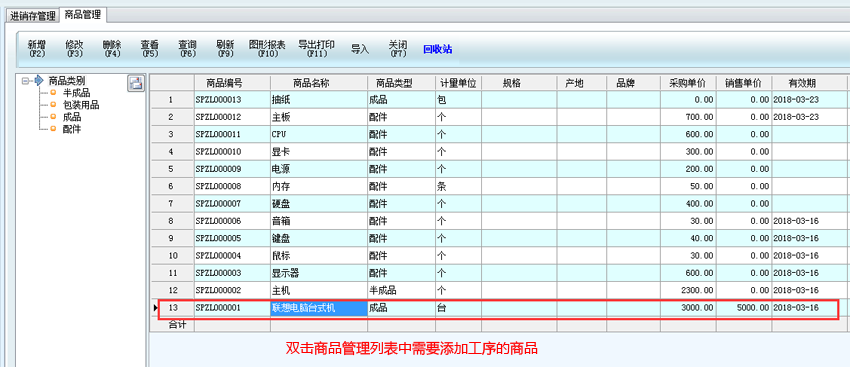The image size is (850, 367).
Task: Click the 商品类别 root node icon
Action: pos(38,81)
